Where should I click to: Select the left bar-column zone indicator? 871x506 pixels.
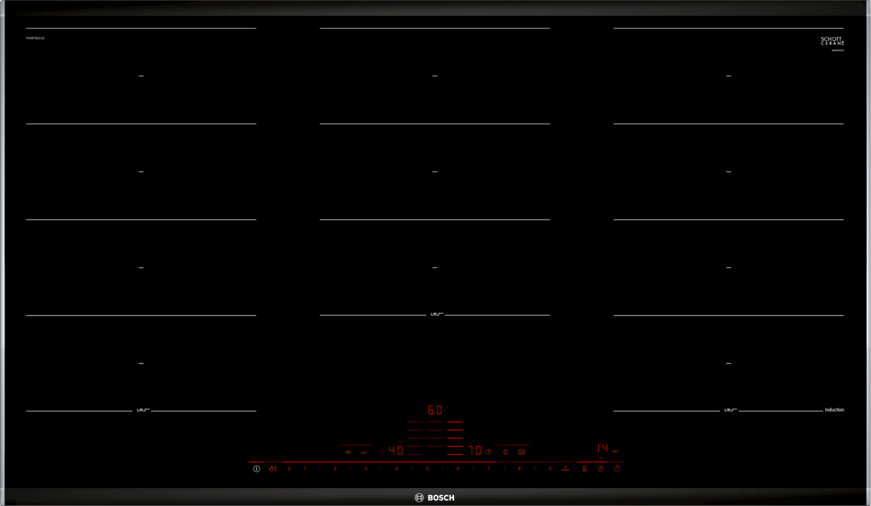click(415, 438)
